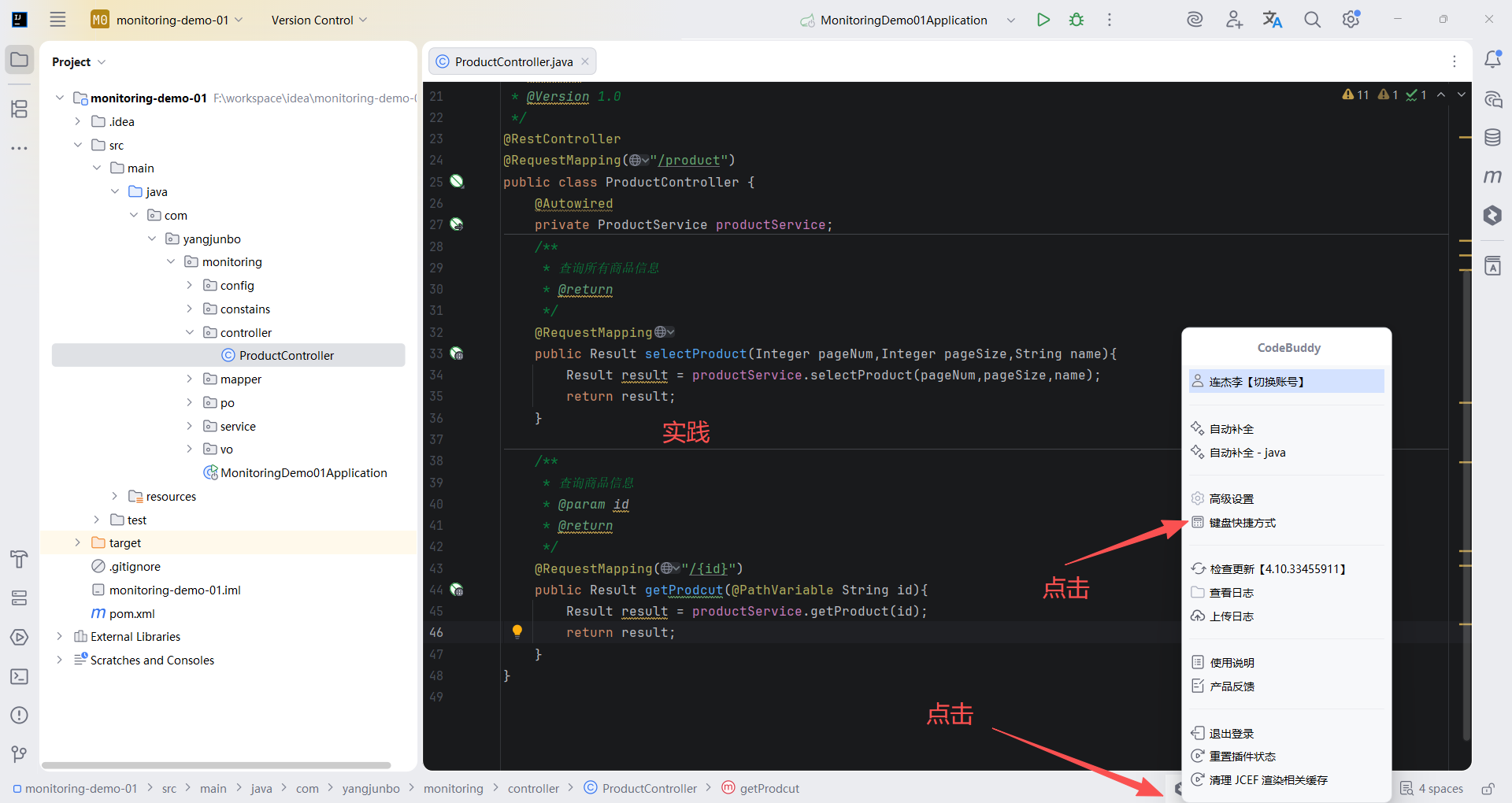
Task: Open the Structure tool window icon
Action: (x=20, y=109)
